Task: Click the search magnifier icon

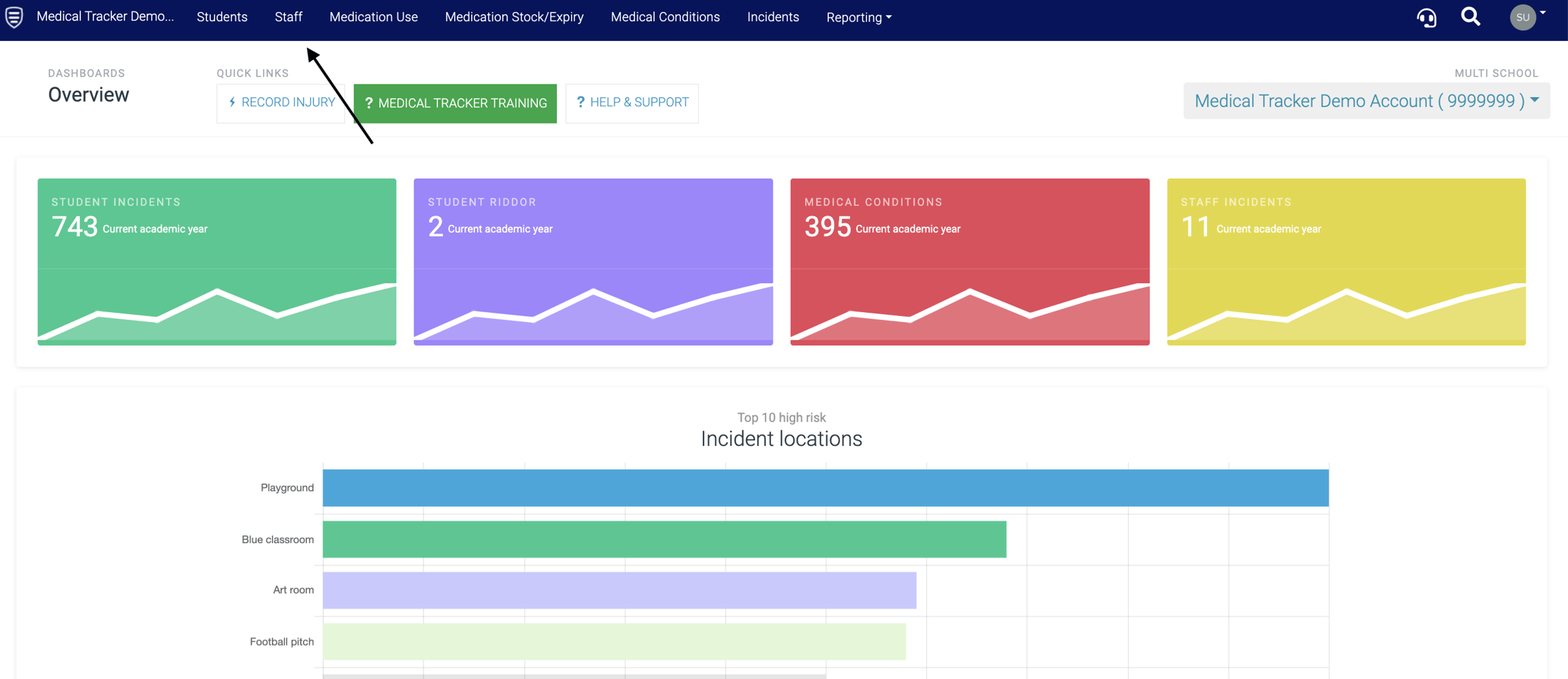Action: pos(1471,17)
